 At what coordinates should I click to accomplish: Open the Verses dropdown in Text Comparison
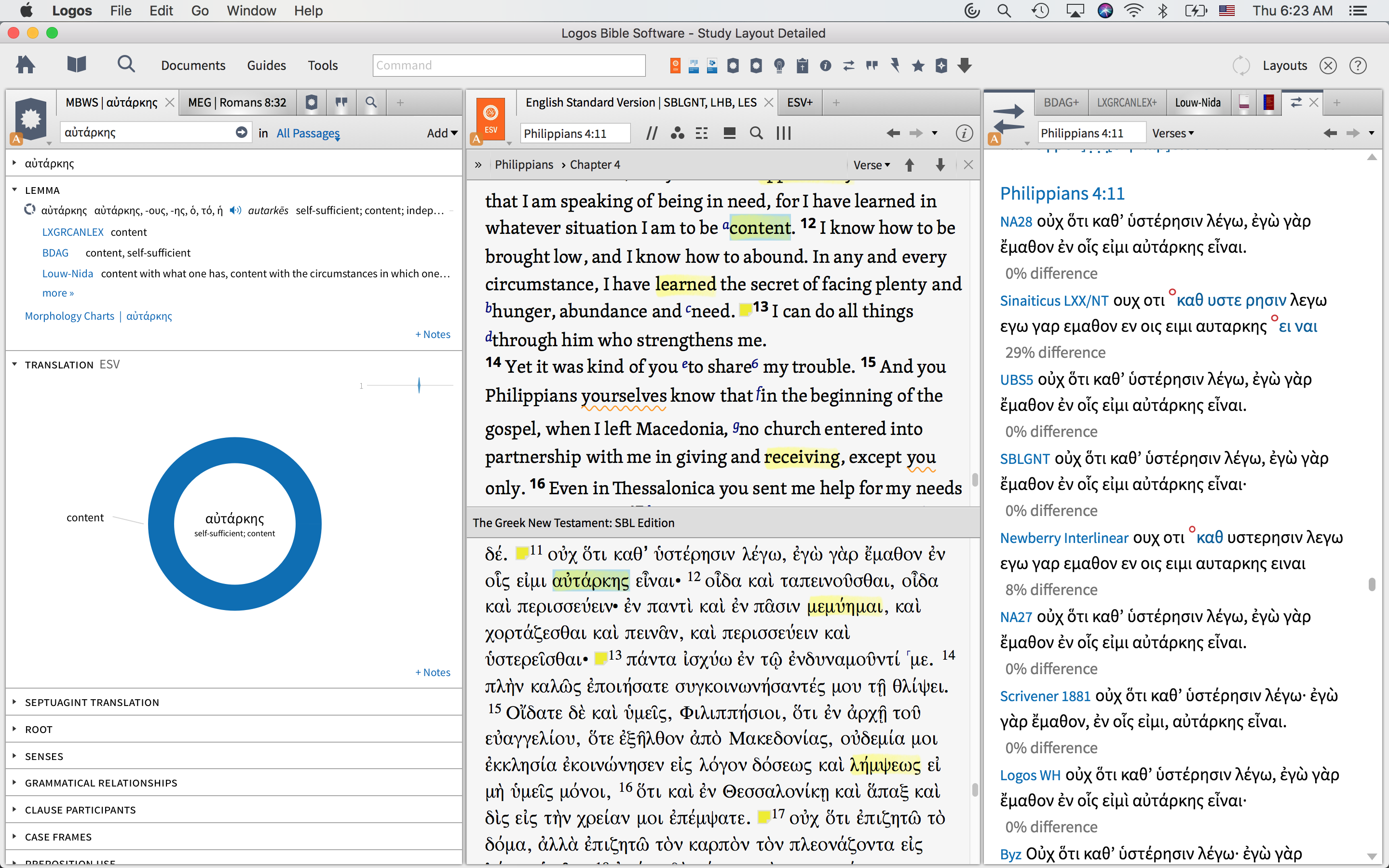1172,133
